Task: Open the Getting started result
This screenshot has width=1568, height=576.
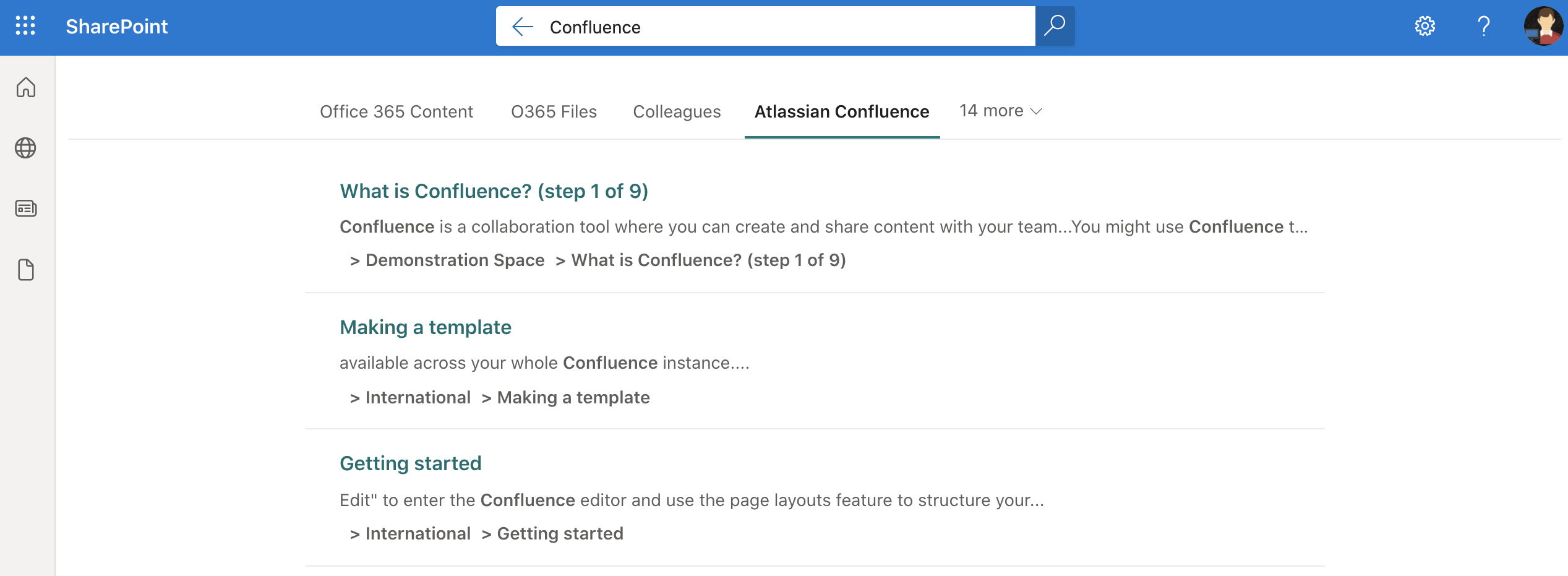Action: pyautogui.click(x=410, y=463)
